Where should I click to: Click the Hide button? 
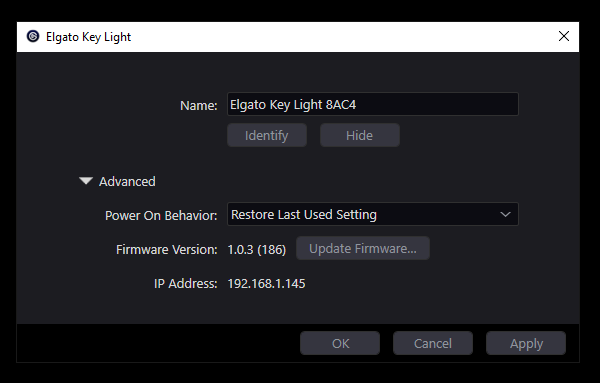tap(360, 135)
